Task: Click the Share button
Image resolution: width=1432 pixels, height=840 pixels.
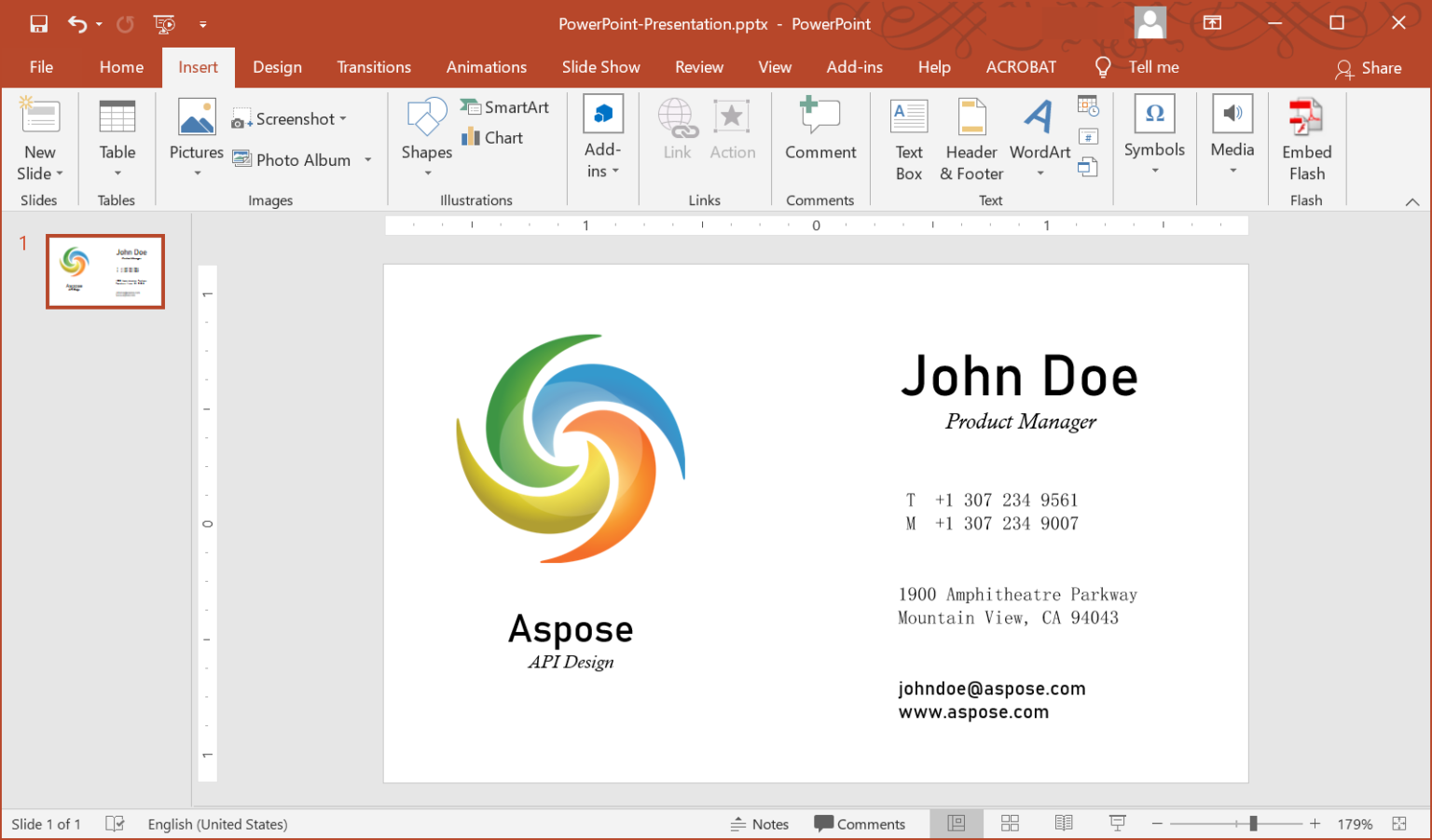Action: click(x=1370, y=67)
